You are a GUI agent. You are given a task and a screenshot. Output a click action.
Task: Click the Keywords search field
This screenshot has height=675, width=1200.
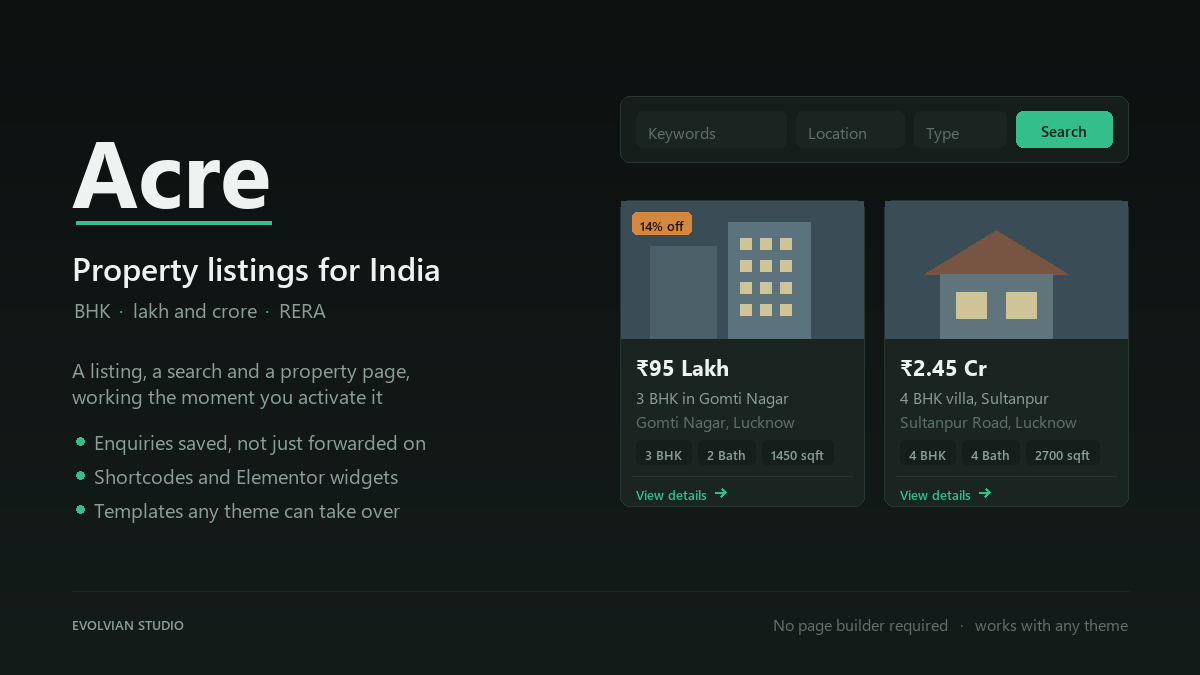click(x=711, y=130)
